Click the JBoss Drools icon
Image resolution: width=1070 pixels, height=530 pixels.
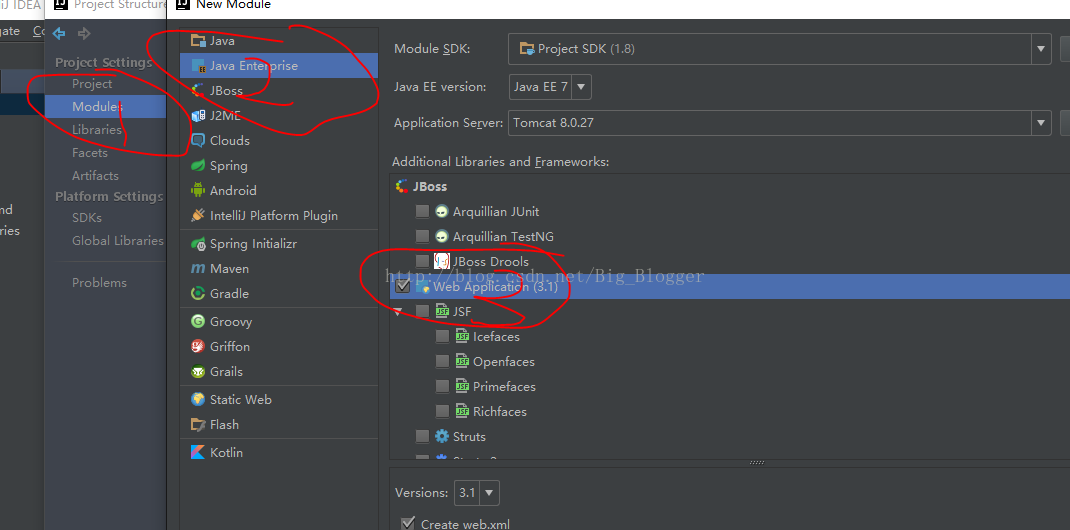pyautogui.click(x=442, y=261)
